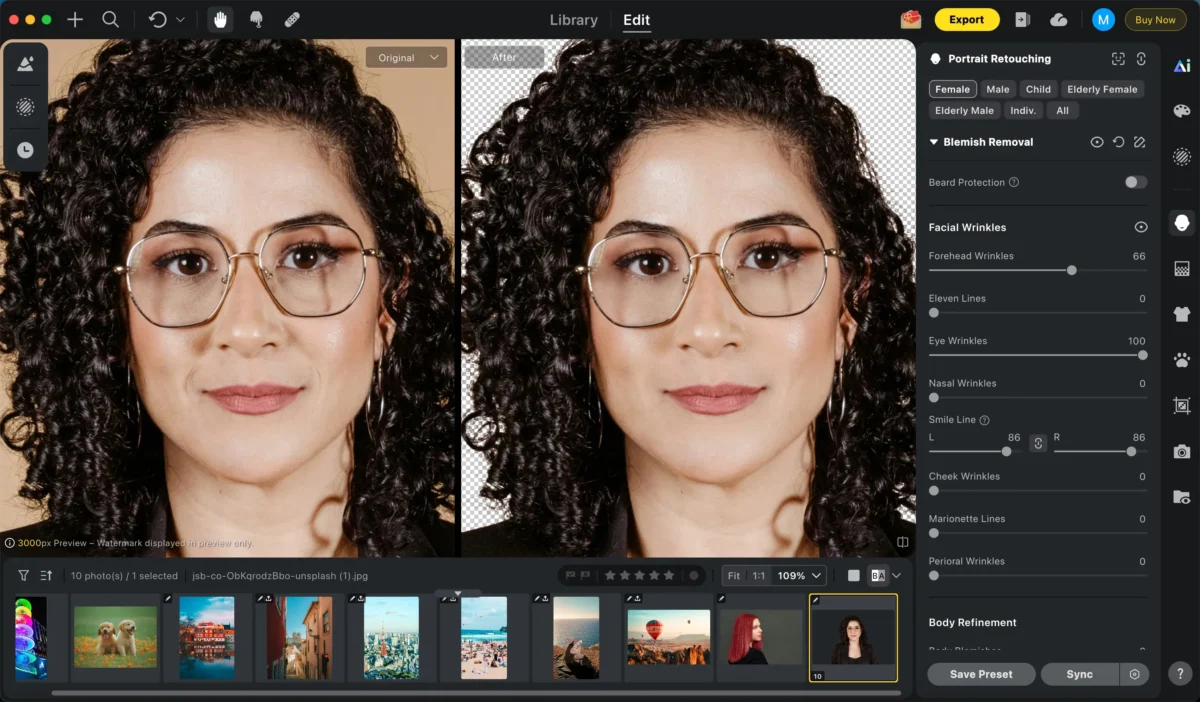Click the cloud icon in top bar

(1058, 19)
